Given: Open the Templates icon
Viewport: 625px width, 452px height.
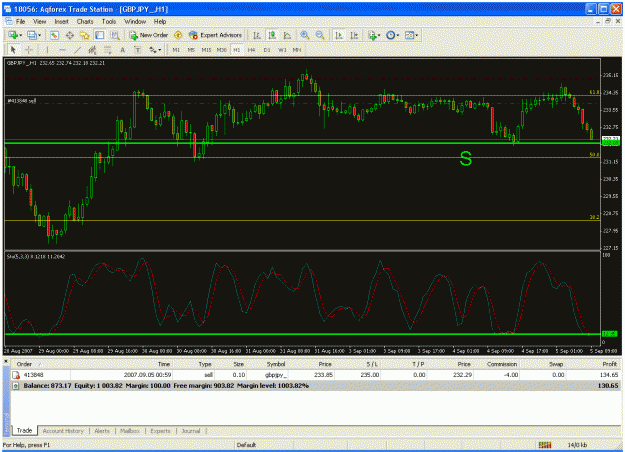Looking at the screenshot, I should point(409,35).
